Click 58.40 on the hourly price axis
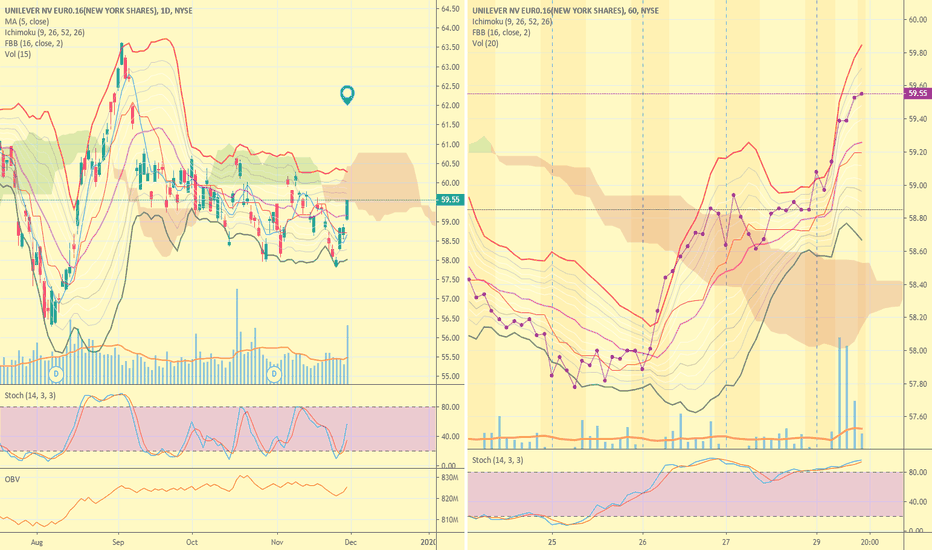This screenshot has width=932, height=550. [918, 285]
